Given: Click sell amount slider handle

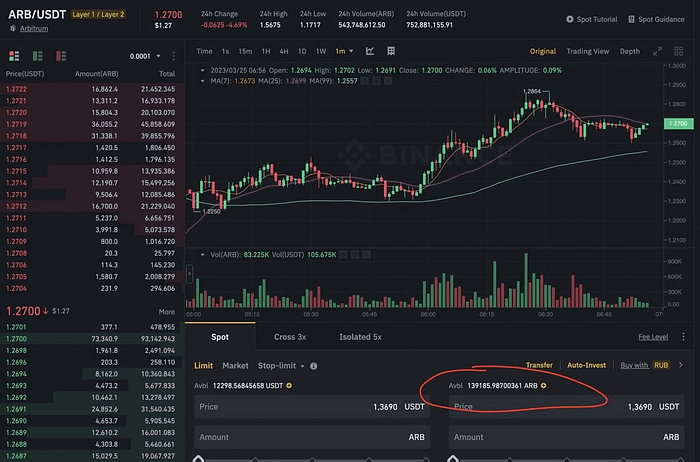Looking at the screenshot, I should [453, 458].
